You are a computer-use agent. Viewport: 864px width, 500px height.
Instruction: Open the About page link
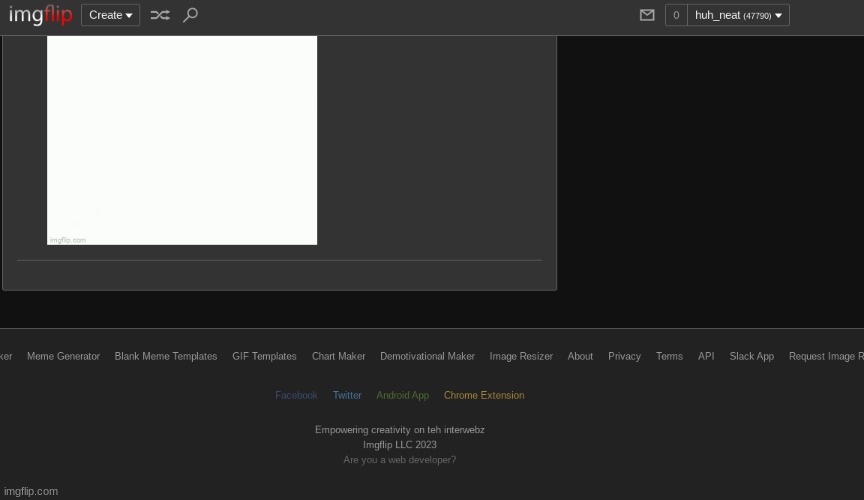[x=580, y=356]
